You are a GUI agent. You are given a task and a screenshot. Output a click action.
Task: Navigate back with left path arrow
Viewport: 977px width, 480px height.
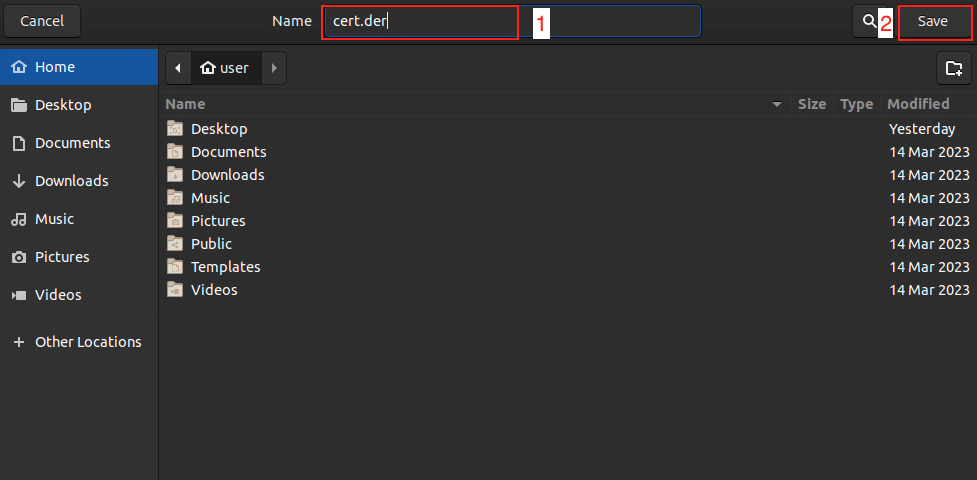tap(178, 68)
